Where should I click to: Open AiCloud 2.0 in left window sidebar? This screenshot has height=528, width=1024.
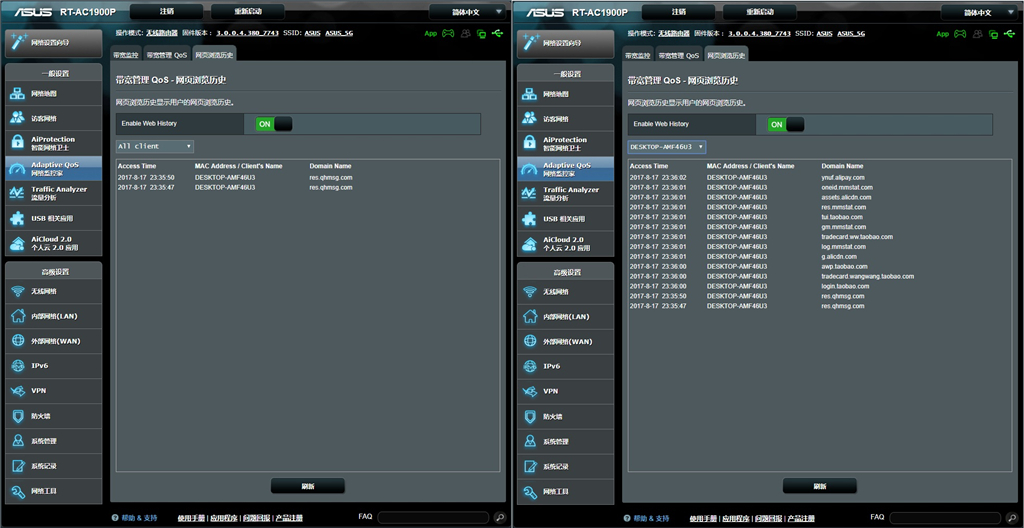[x=54, y=243]
